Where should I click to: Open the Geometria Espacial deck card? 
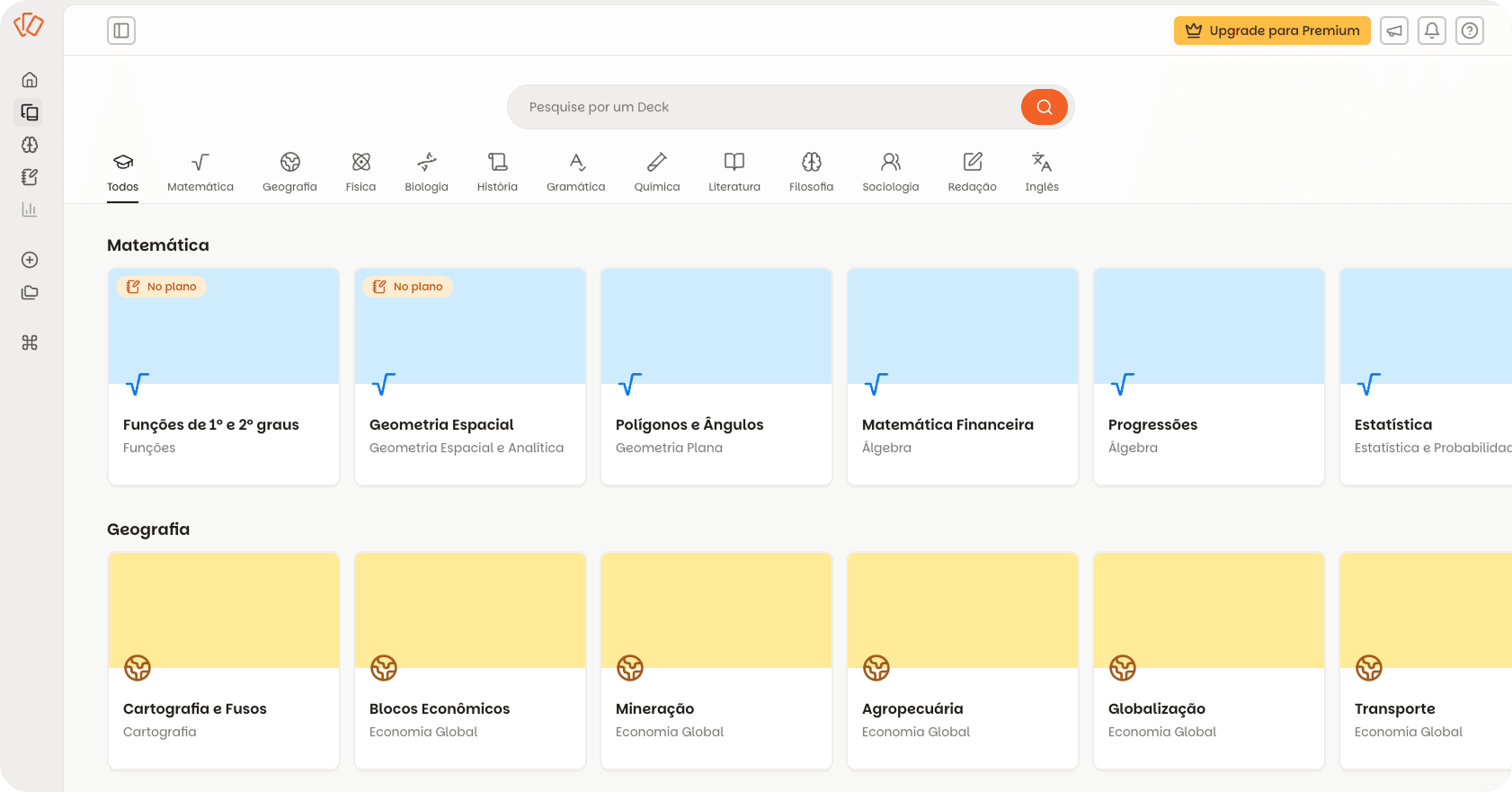[470, 378]
